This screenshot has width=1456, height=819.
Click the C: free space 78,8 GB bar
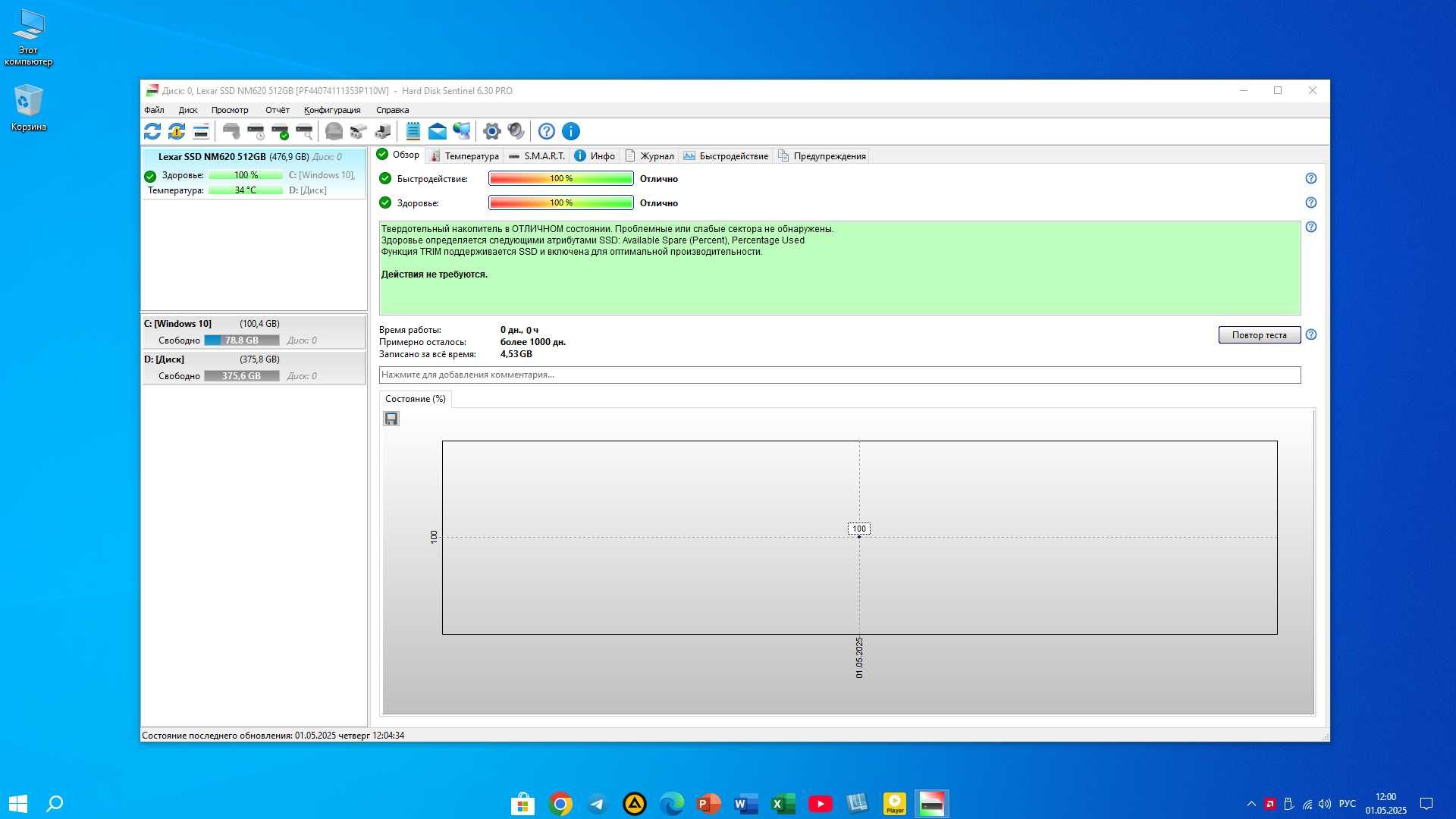click(x=242, y=340)
